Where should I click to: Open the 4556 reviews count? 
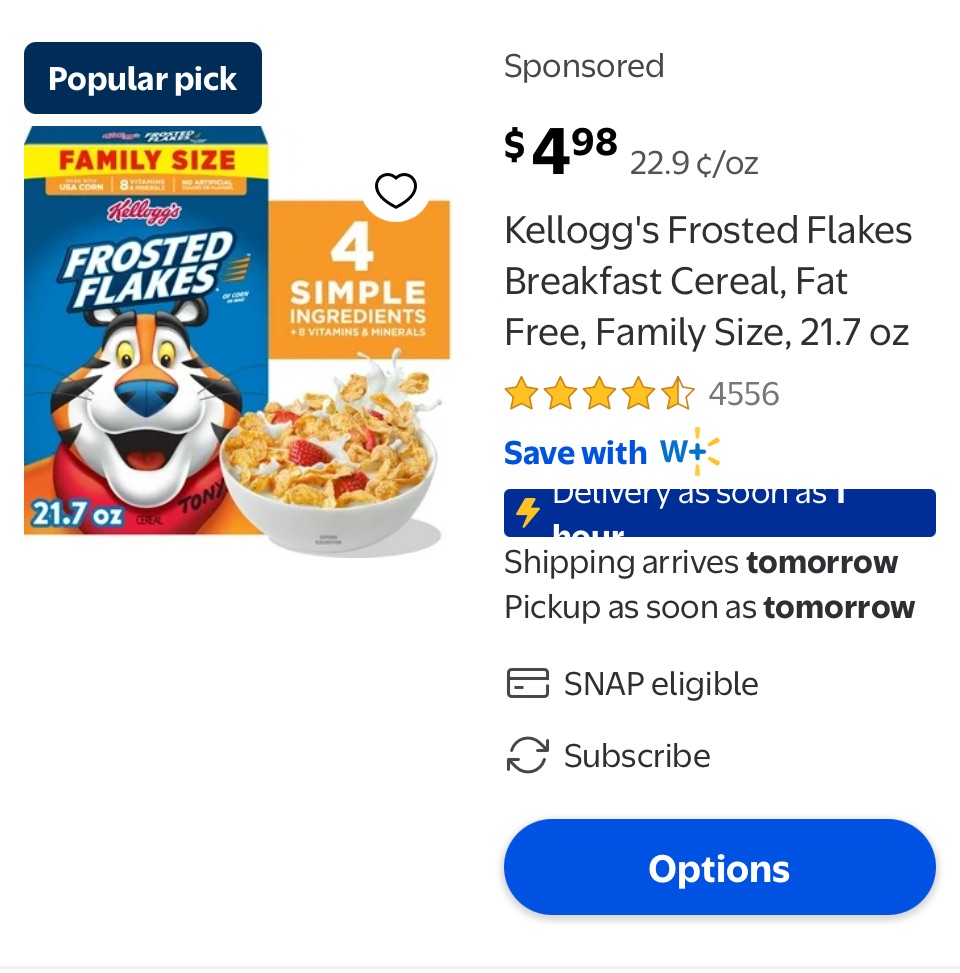pyautogui.click(x=743, y=394)
